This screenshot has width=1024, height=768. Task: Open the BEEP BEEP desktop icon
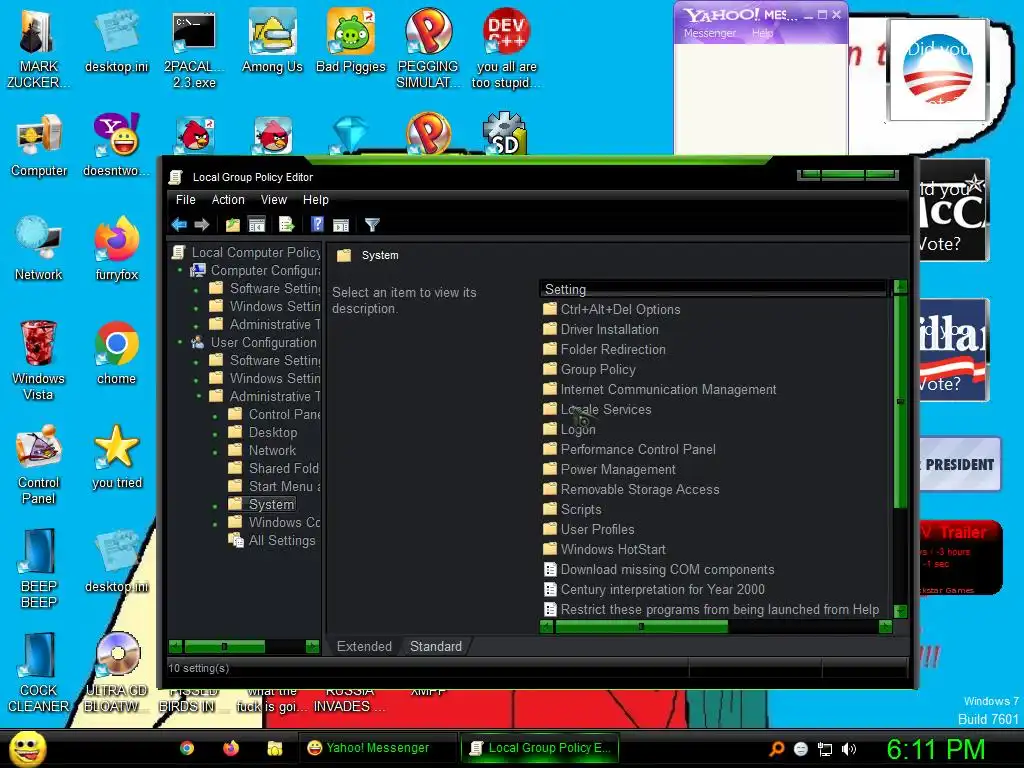click(x=39, y=568)
